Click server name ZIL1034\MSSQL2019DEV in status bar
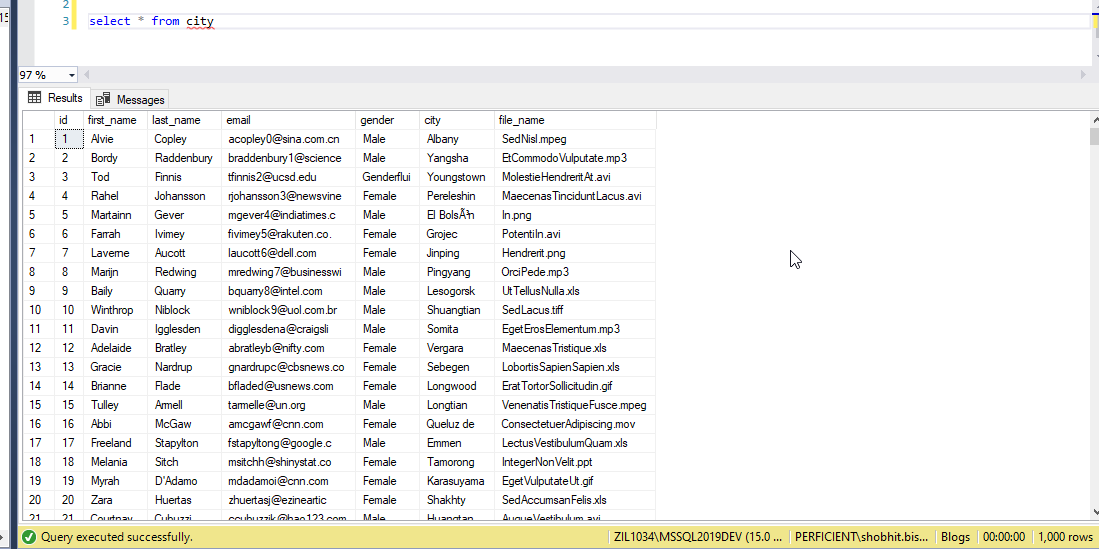 [x=699, y=537]
